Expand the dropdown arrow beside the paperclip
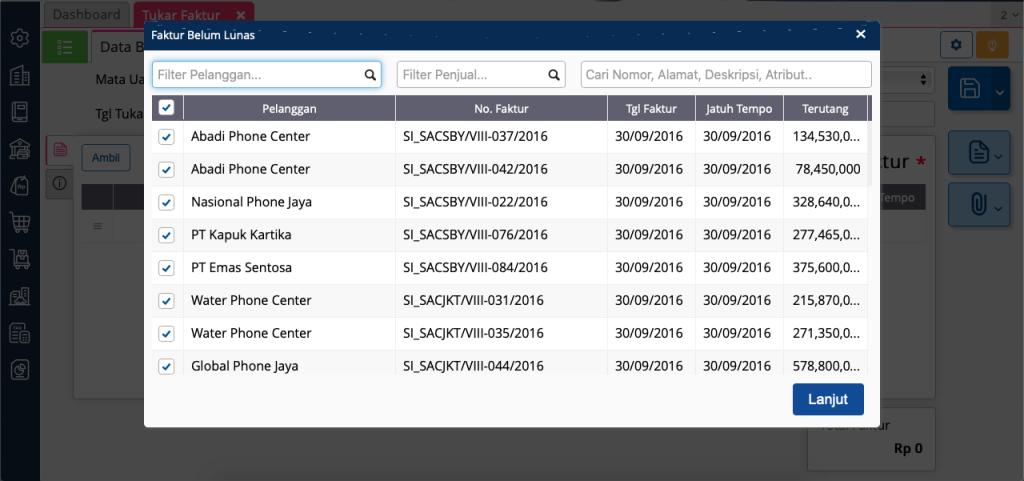Screen dimensions: 1024x481 [998, 206]
